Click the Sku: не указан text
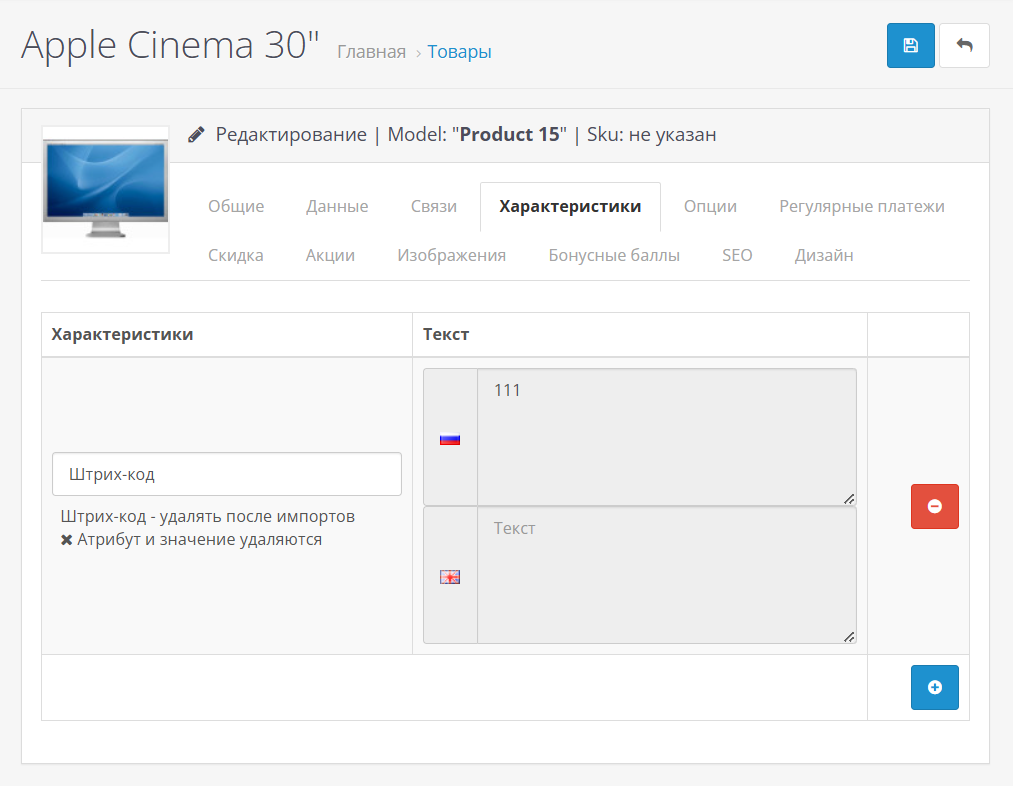 [x=651, y=134]
